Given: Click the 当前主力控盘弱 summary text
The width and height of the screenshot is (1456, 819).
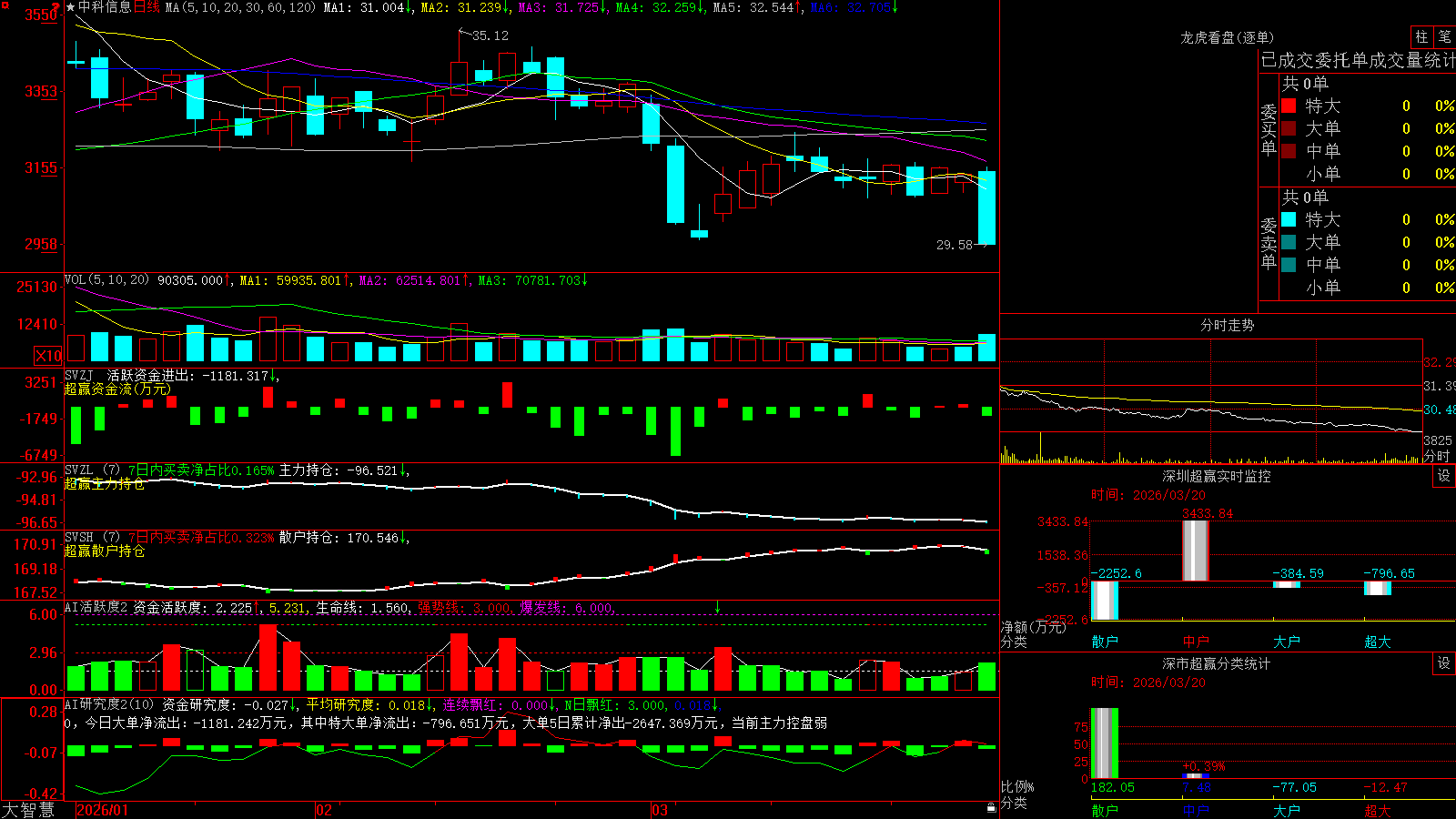Looking at the screenshot, I should tap(780, 723).
